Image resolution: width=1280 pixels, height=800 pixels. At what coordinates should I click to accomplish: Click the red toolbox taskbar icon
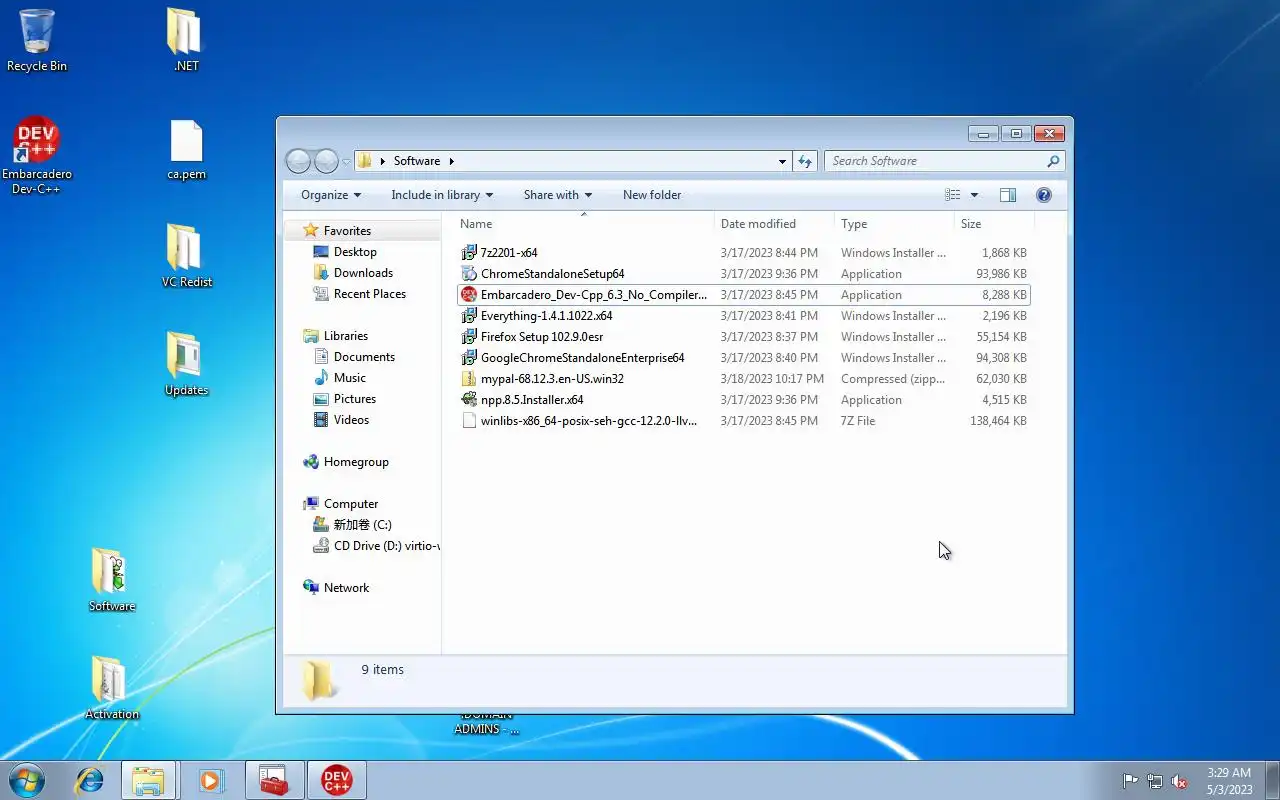(x=273, y=780)
